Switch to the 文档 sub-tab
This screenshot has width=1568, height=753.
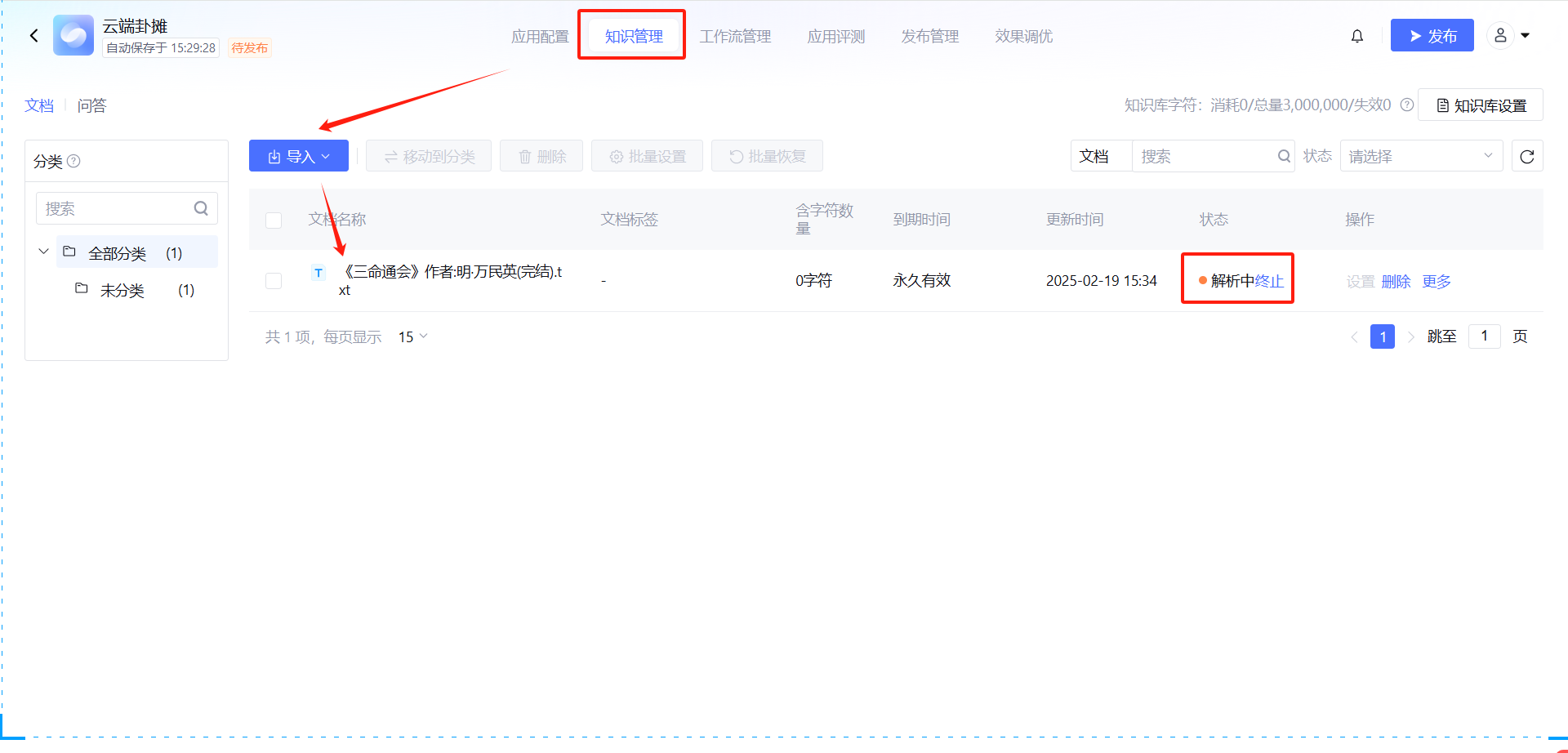click(39, 105)
